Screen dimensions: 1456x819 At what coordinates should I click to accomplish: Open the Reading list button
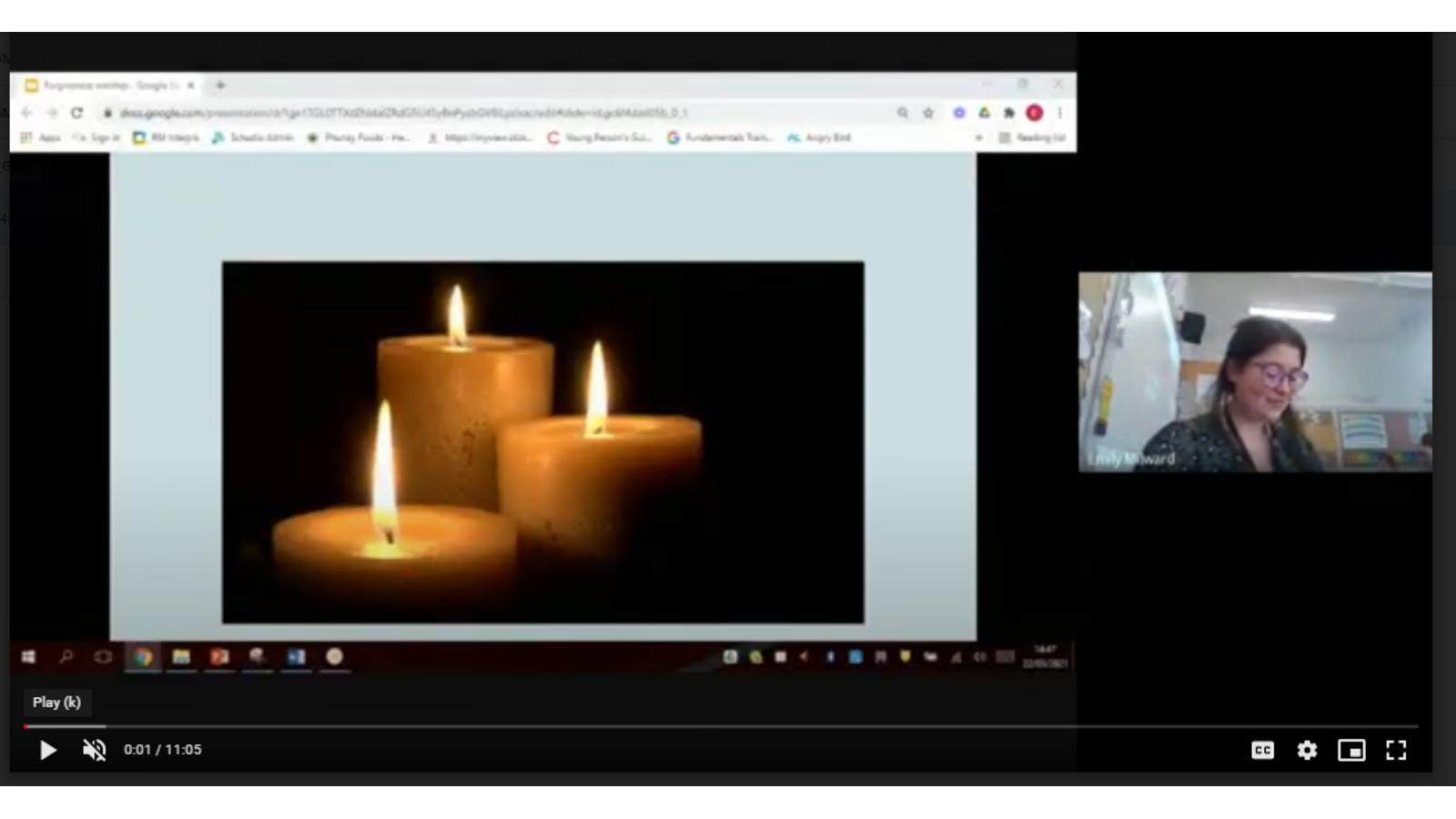1032,138
